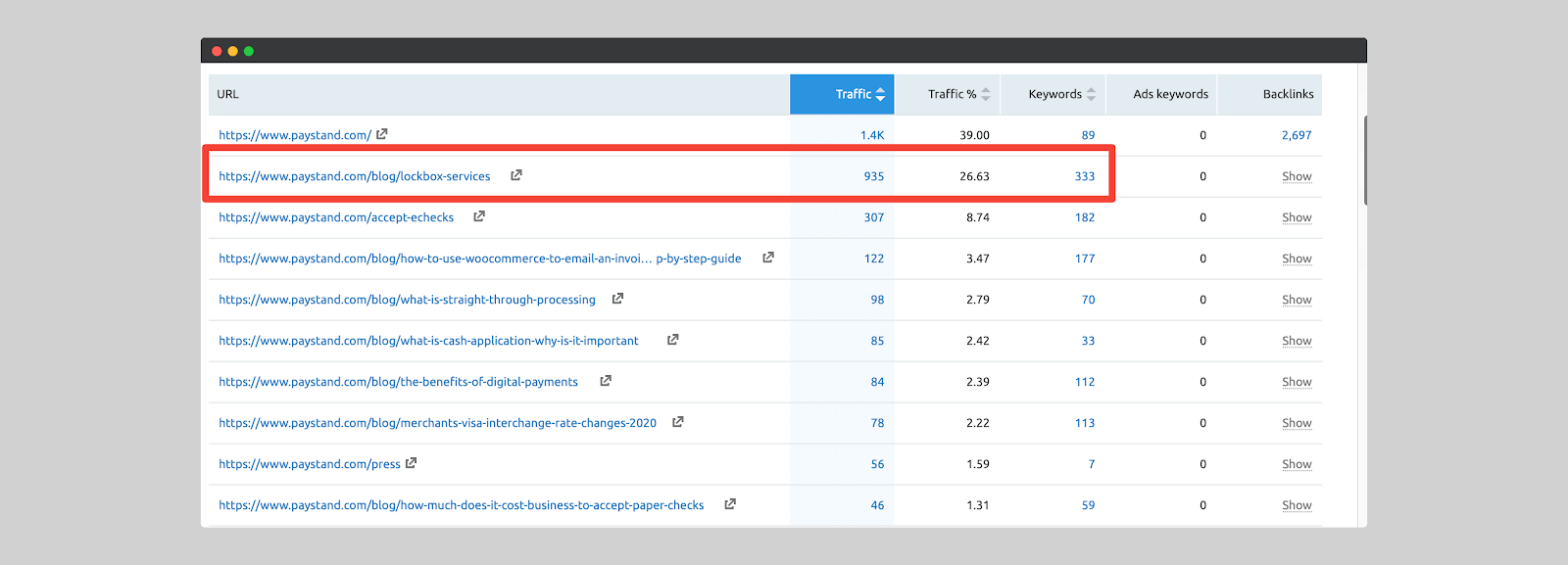Click external link icon next to lockbox-services URL
This screenshot has height=565, width=1568.
(x=516, y=175)
